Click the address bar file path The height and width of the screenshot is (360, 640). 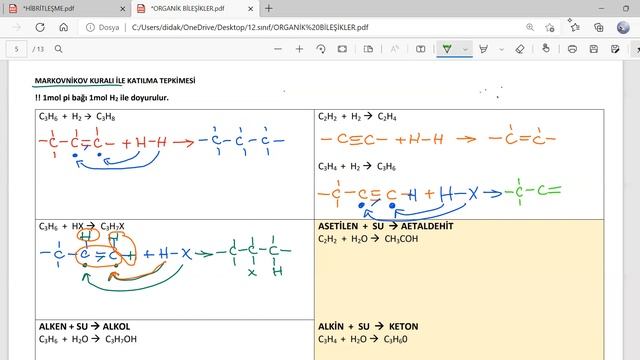(x=250, y=27)
